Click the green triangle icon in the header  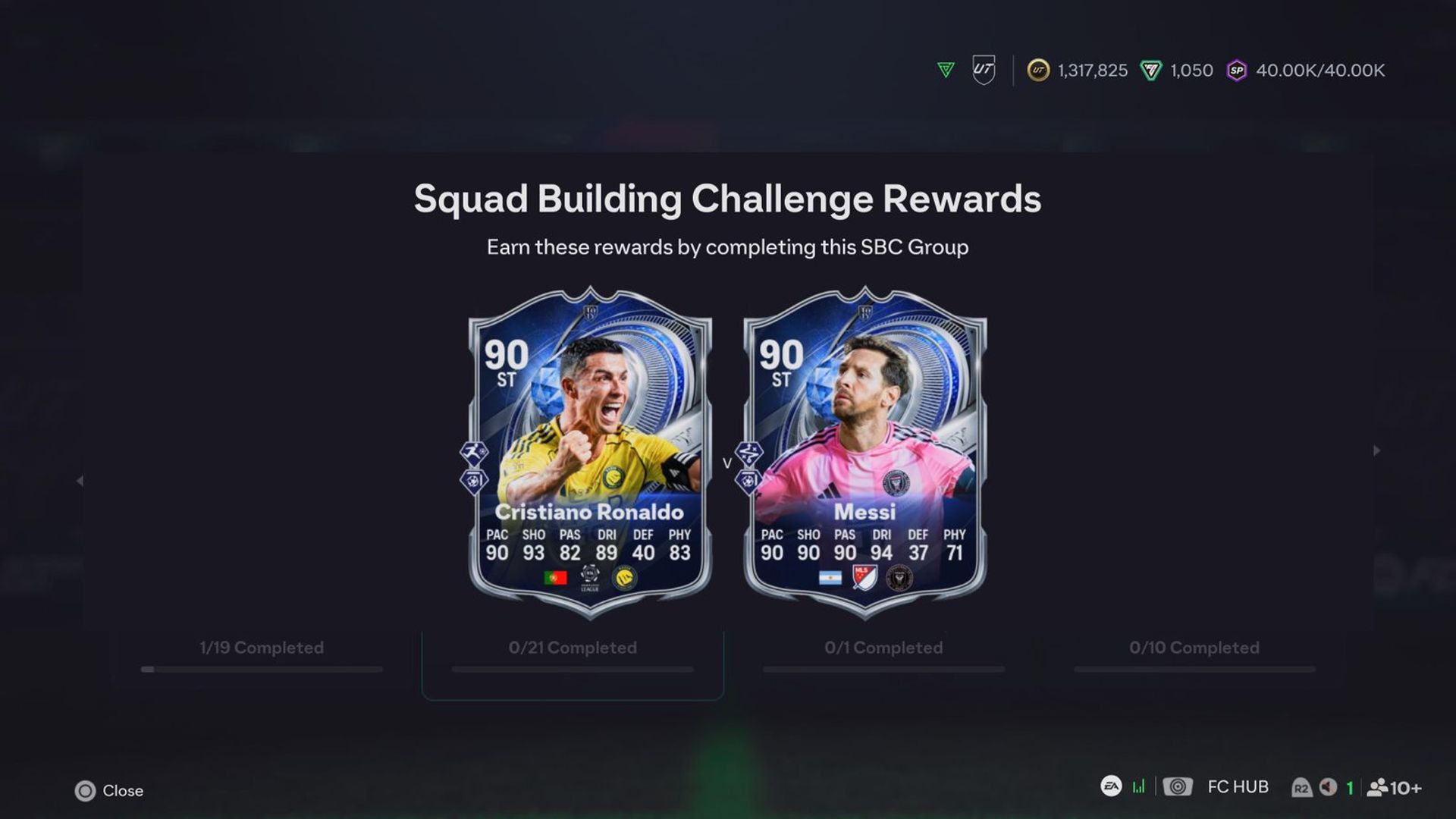[x=946, y=71]
